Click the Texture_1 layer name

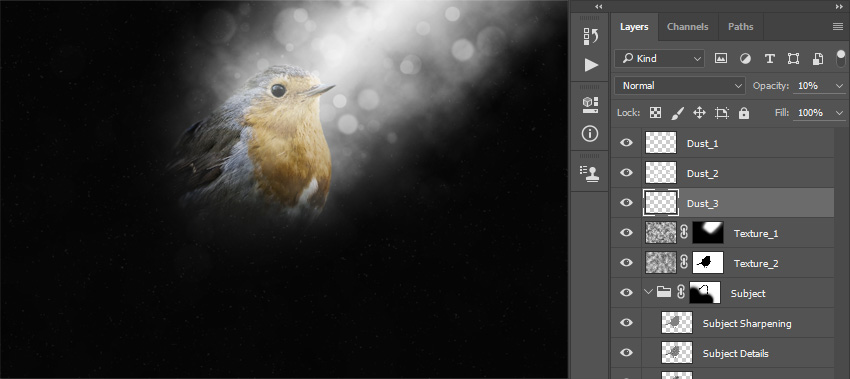pos(756,234)
